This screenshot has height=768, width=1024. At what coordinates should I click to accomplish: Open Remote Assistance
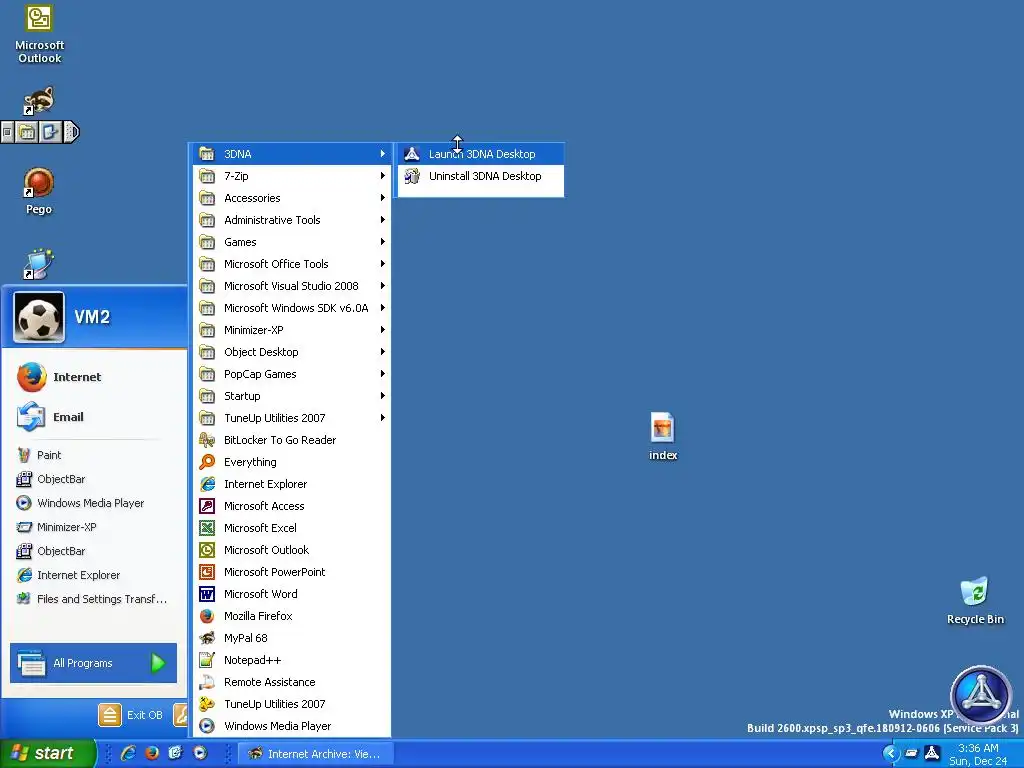[x=292, y=682]
